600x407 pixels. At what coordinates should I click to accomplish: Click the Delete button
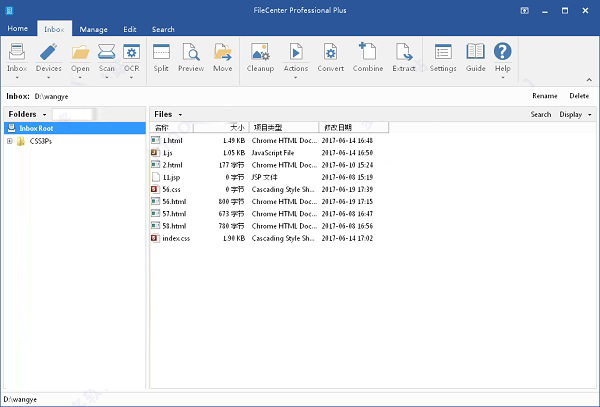click(579, 96)
